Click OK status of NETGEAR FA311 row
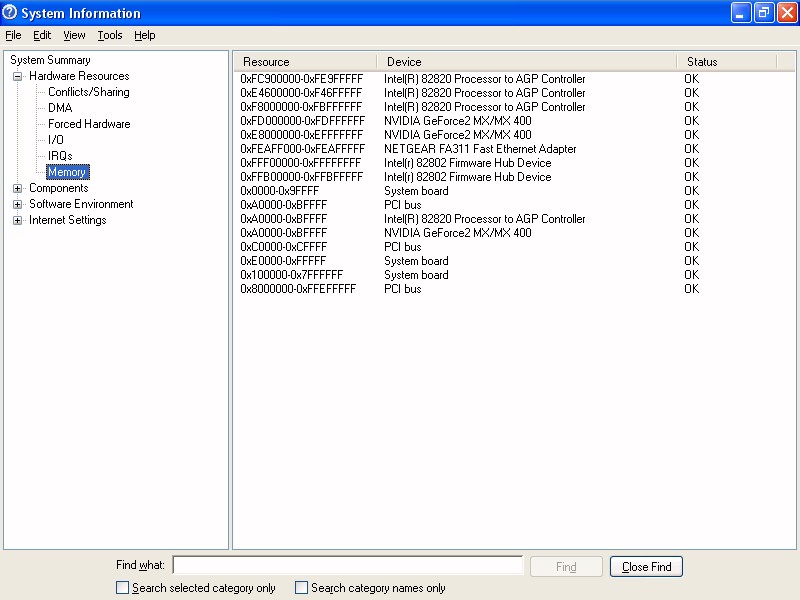Viewport: 800px width, 600px height. pyautogui.click(x=691, y=149)
